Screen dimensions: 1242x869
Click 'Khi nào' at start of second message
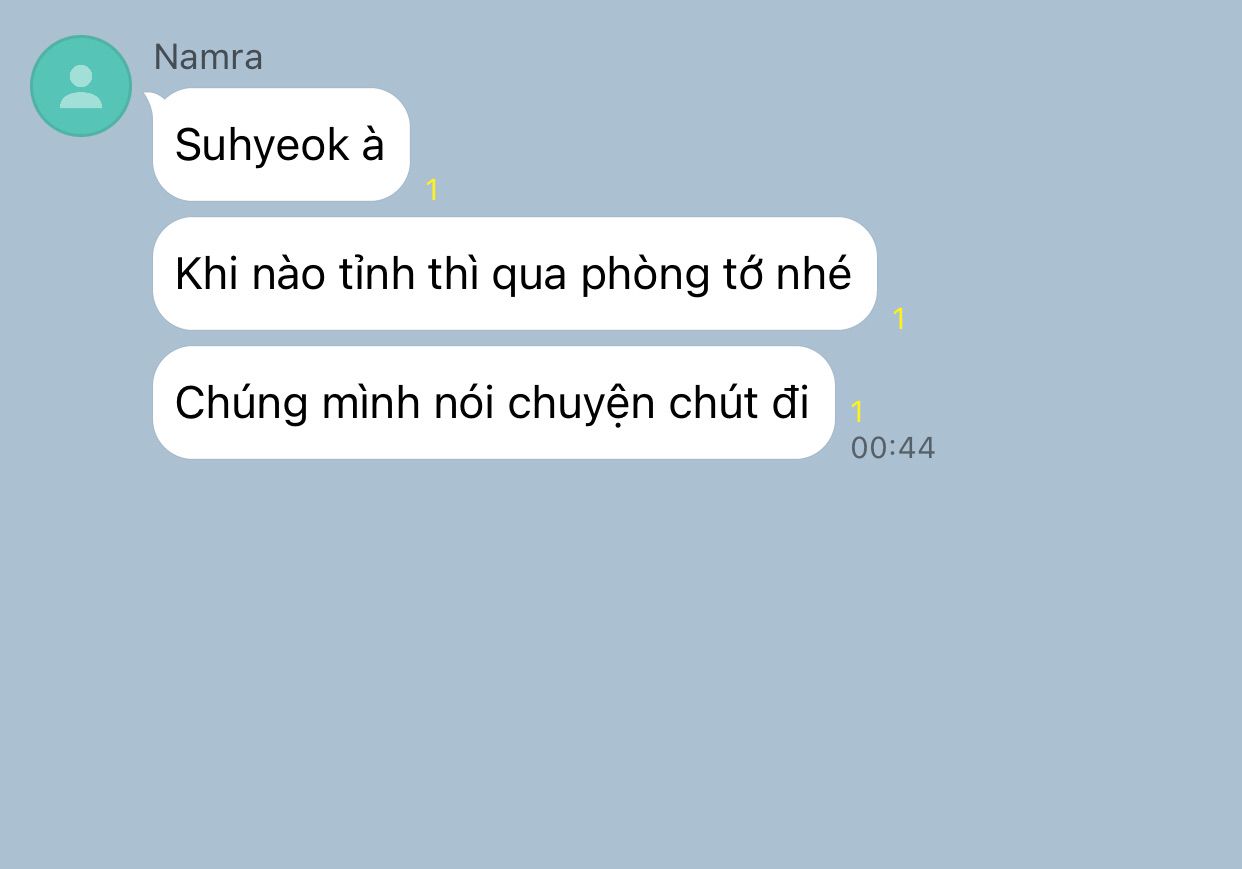point(250,274)
